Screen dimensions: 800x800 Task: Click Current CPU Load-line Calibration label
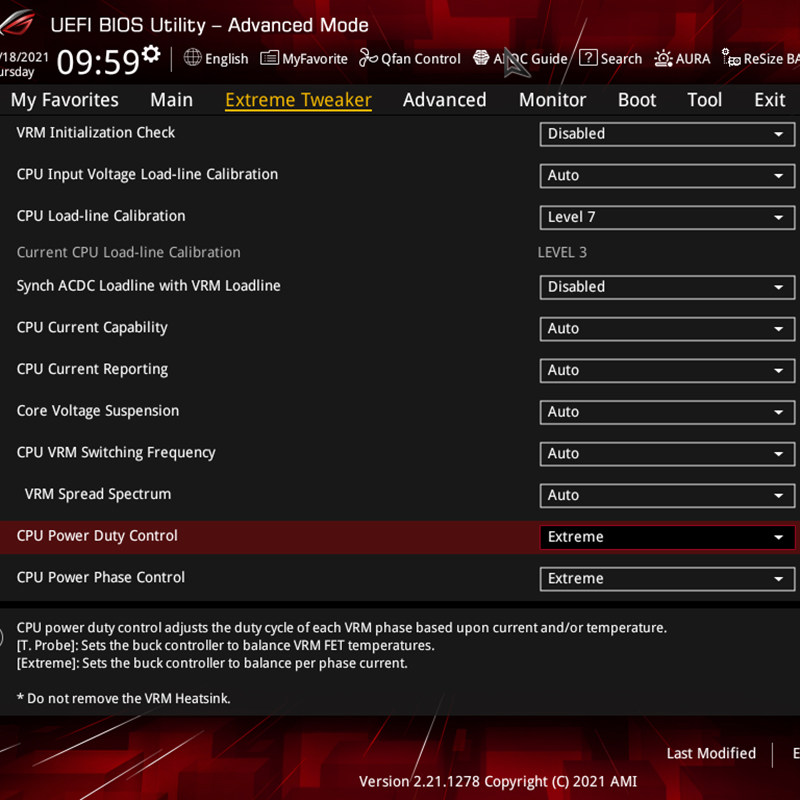129,252
